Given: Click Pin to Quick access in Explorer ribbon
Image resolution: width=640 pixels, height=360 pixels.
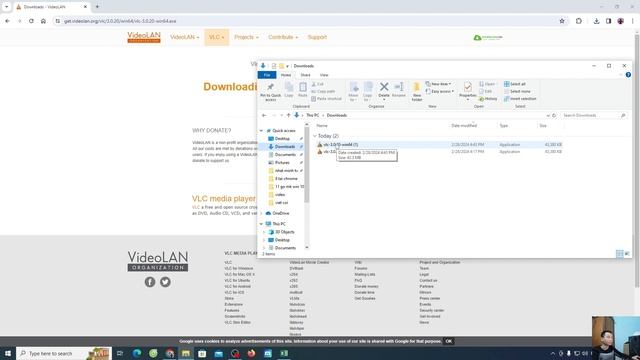Looking at the screenshot, I should (270, 91).
